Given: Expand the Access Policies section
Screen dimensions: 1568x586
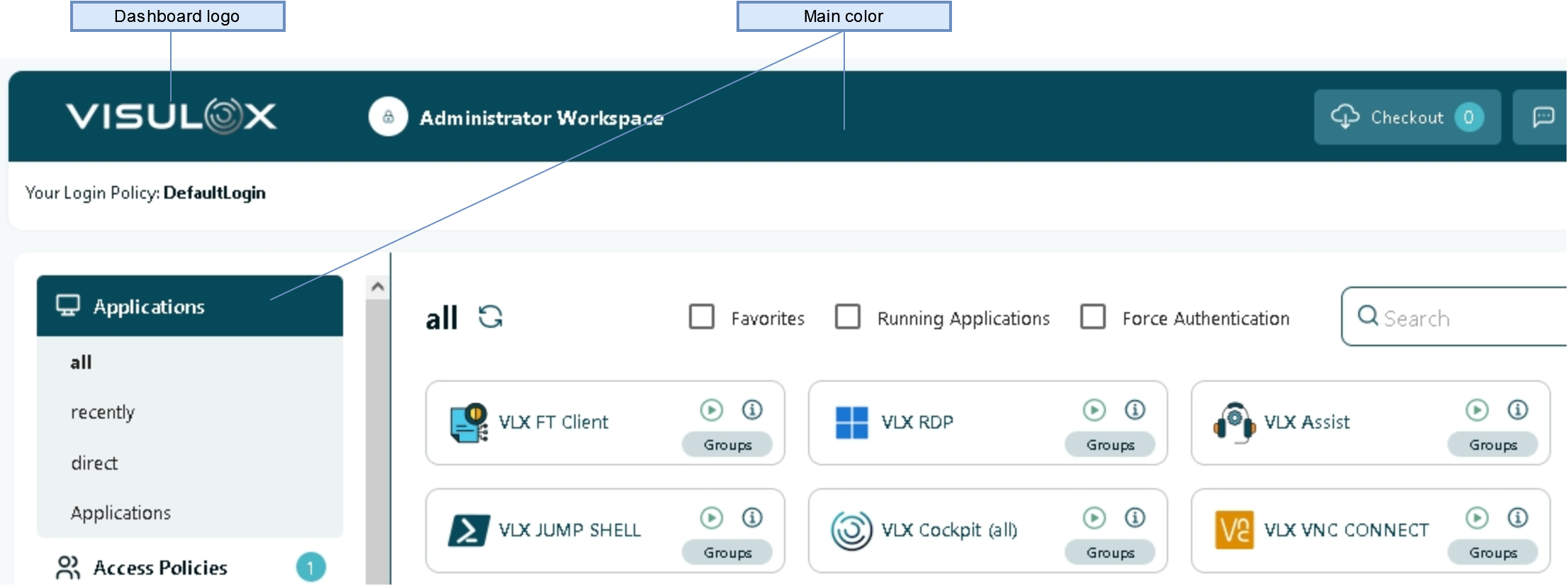Looking at the screenshot, I should tap(161, 568).
